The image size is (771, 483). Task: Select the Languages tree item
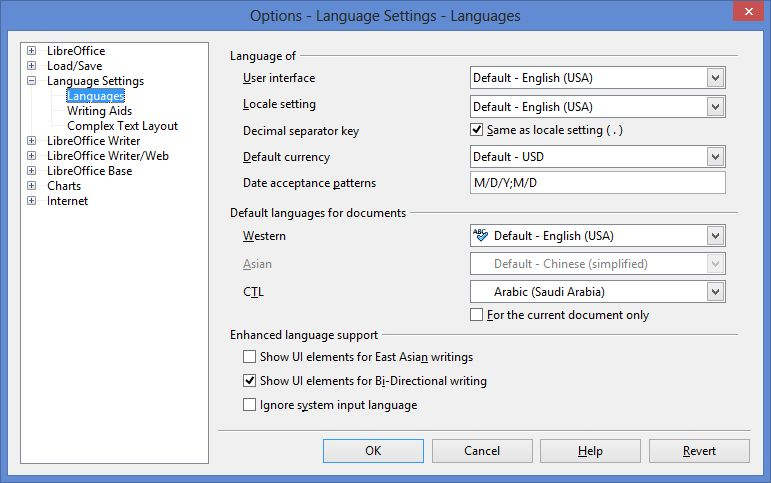pyautogui.click(x=96, y=96)
